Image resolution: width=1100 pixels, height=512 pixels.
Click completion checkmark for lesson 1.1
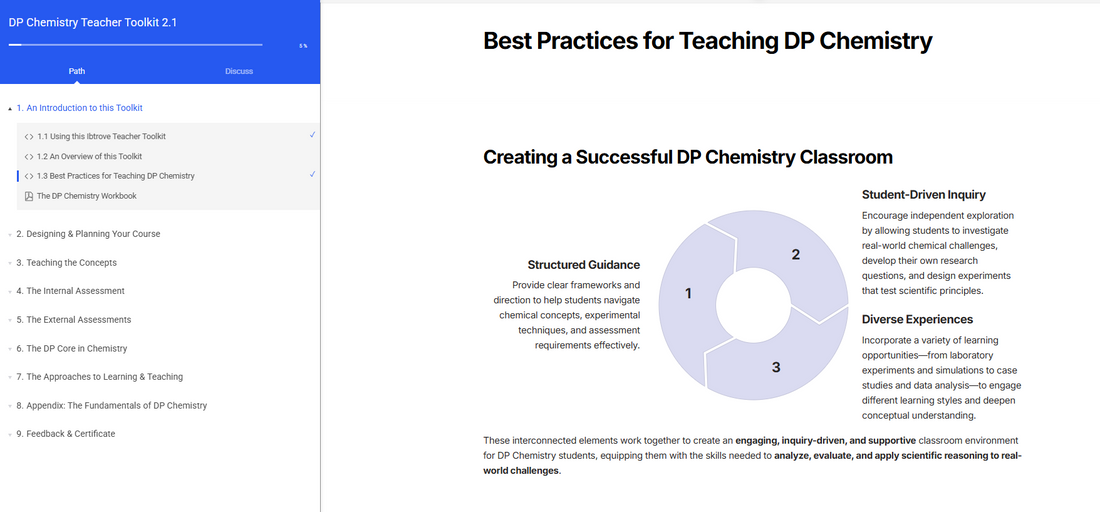click(x=313, y=135)
